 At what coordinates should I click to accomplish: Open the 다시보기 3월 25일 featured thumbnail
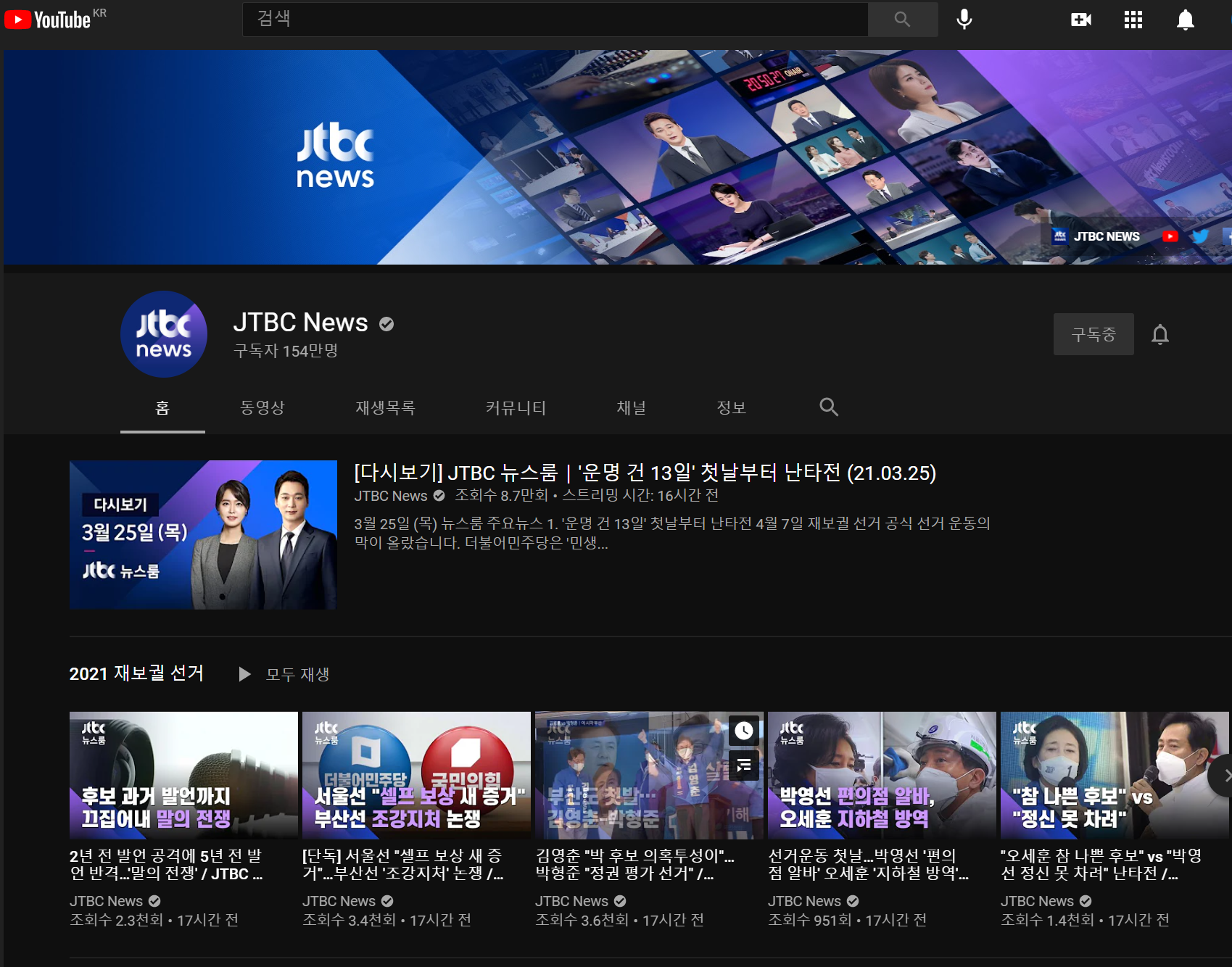203,535
